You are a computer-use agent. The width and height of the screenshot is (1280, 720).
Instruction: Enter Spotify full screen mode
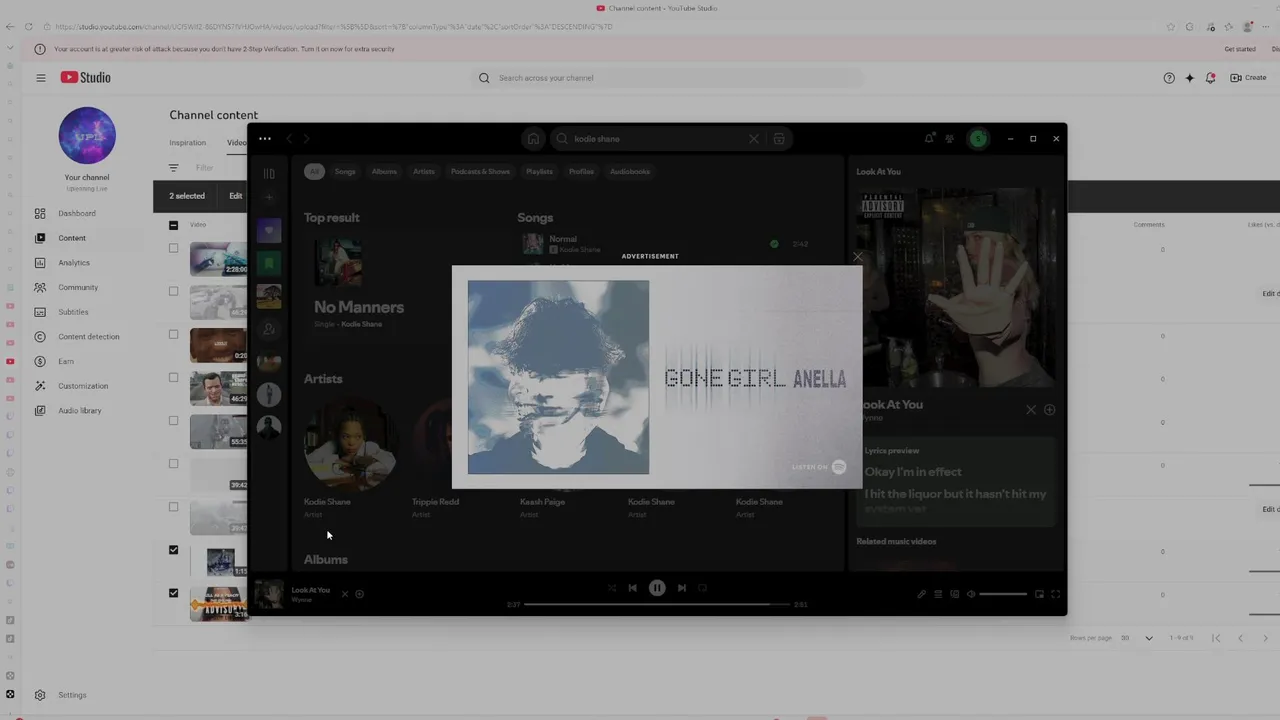[x=1055, y=594]
